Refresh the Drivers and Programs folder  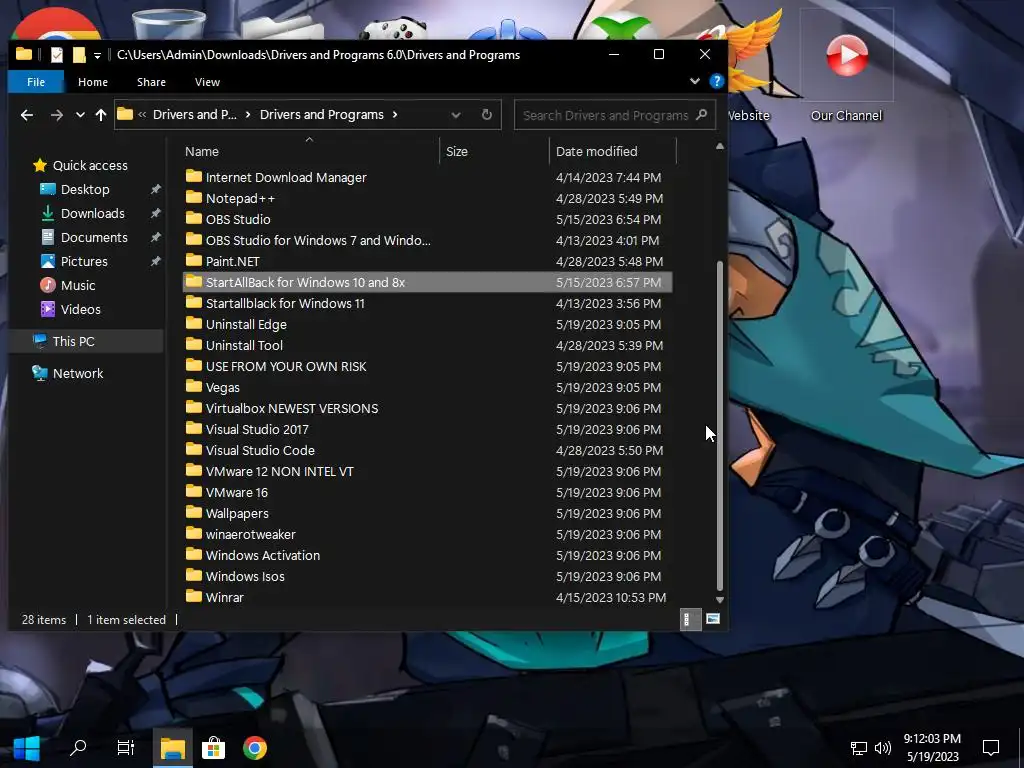pos(487,115)
